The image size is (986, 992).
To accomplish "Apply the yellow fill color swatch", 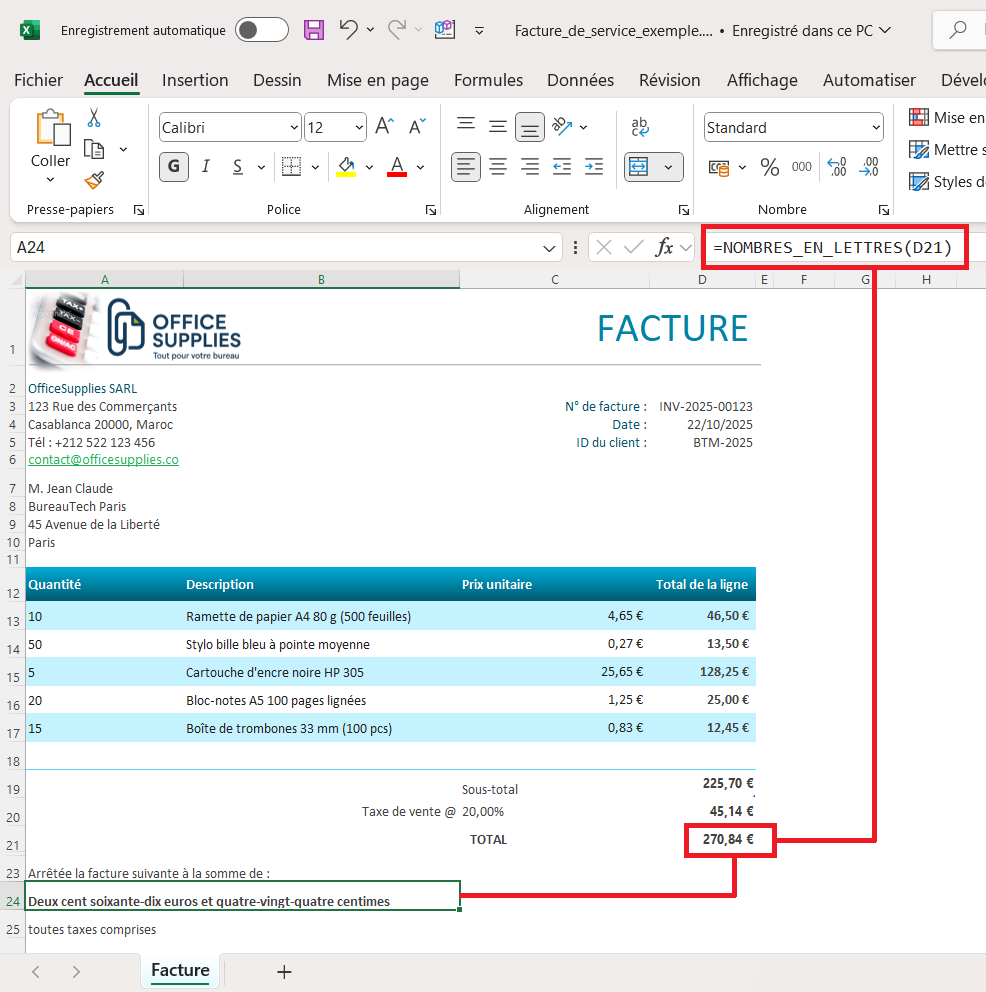I will [x=346, y=167].
